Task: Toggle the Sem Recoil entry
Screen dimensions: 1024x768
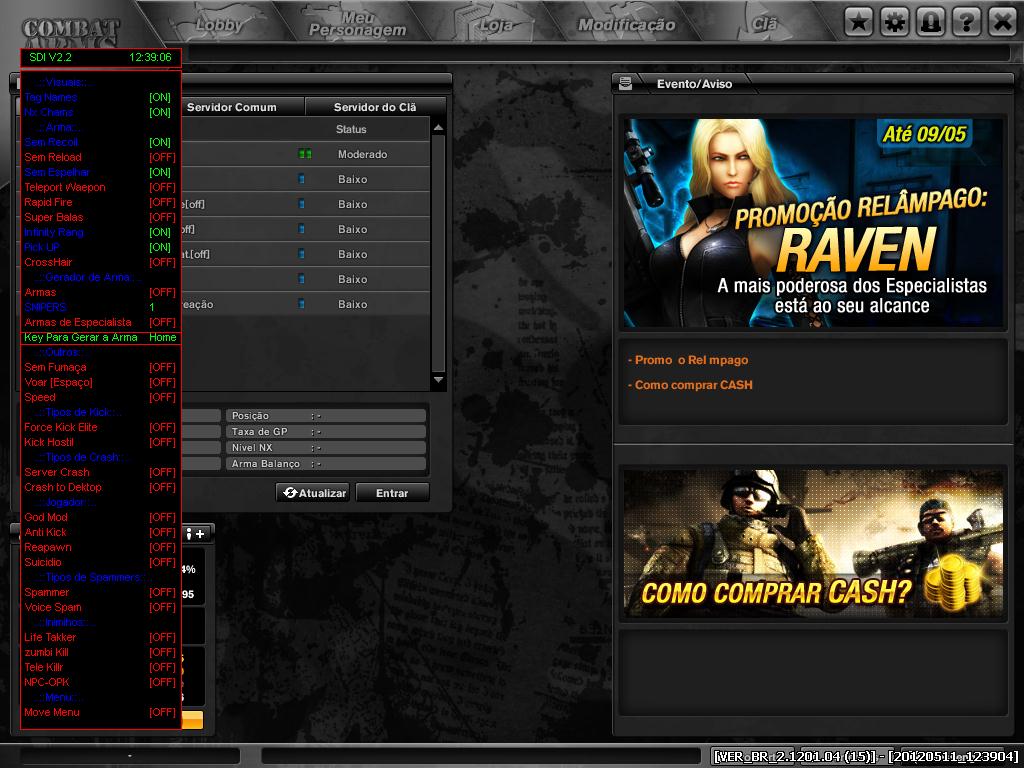Action: pos(98,142)
